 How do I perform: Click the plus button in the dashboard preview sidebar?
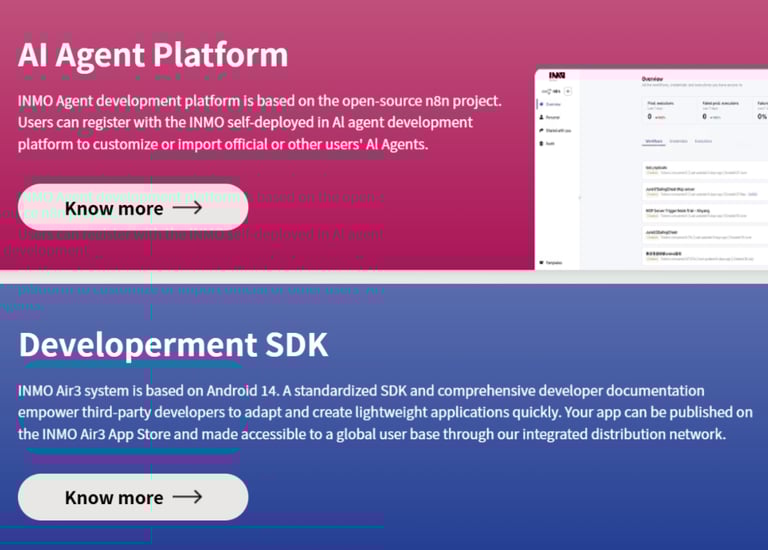point(568,91)
